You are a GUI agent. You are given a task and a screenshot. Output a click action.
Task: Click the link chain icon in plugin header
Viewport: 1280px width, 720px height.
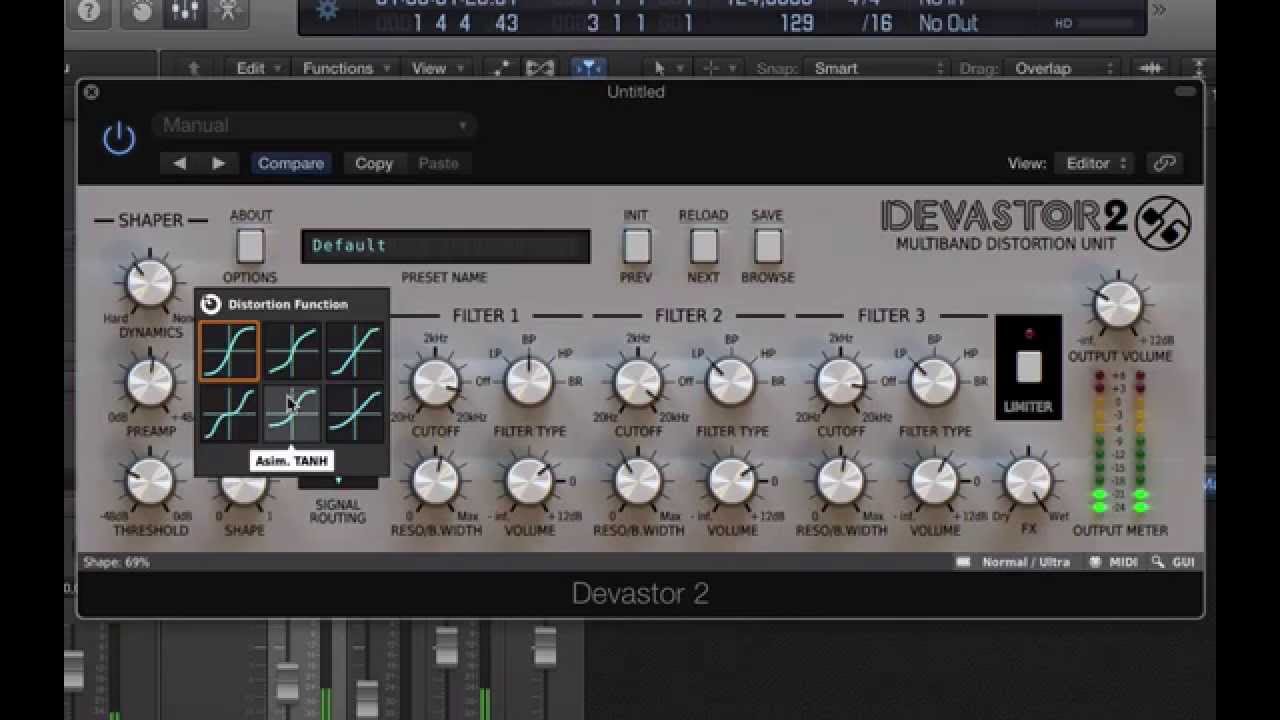[1164, 163]
